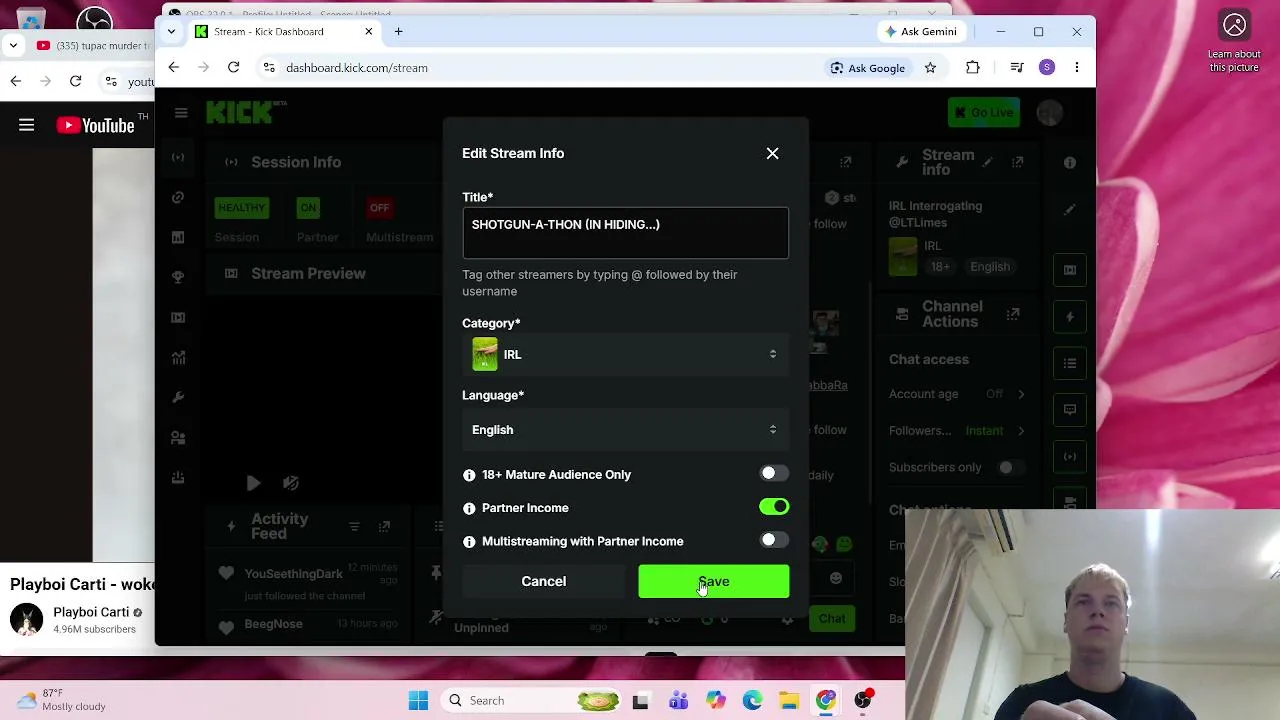Viewport: 1280px width, 720px height.
Task: Play the stream preview
Action: [253, 483]
